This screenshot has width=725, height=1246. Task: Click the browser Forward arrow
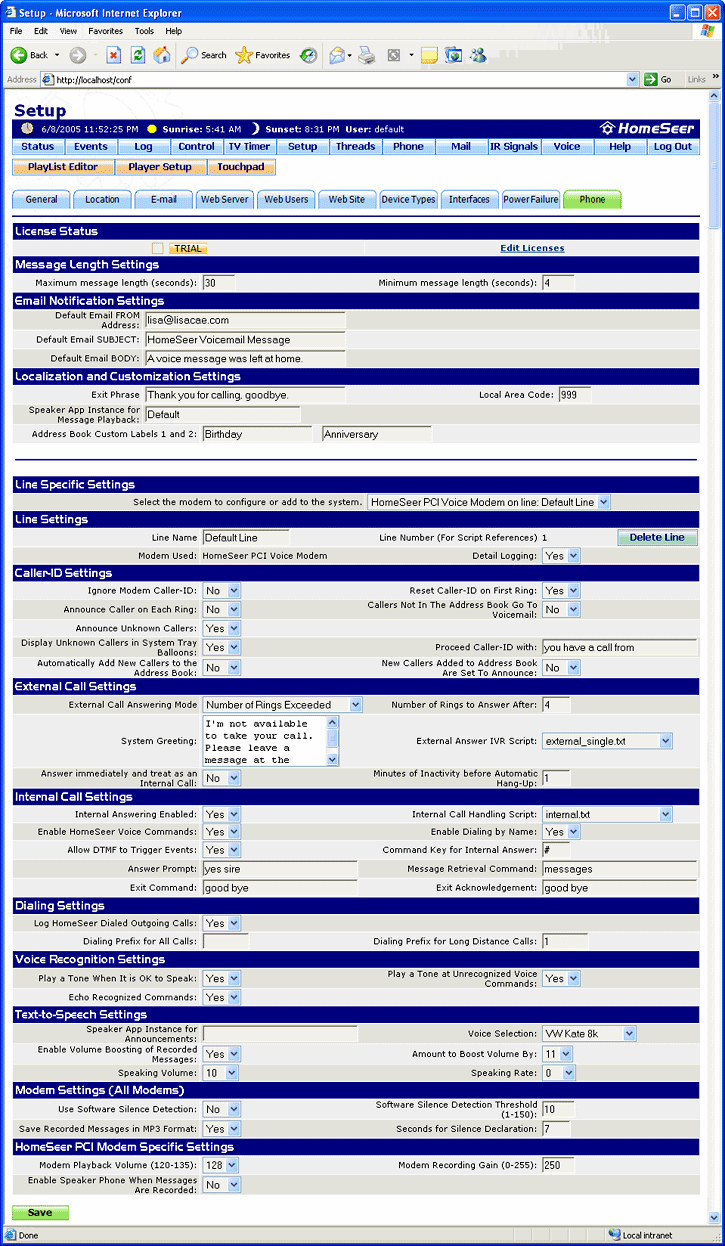(77, 55)
